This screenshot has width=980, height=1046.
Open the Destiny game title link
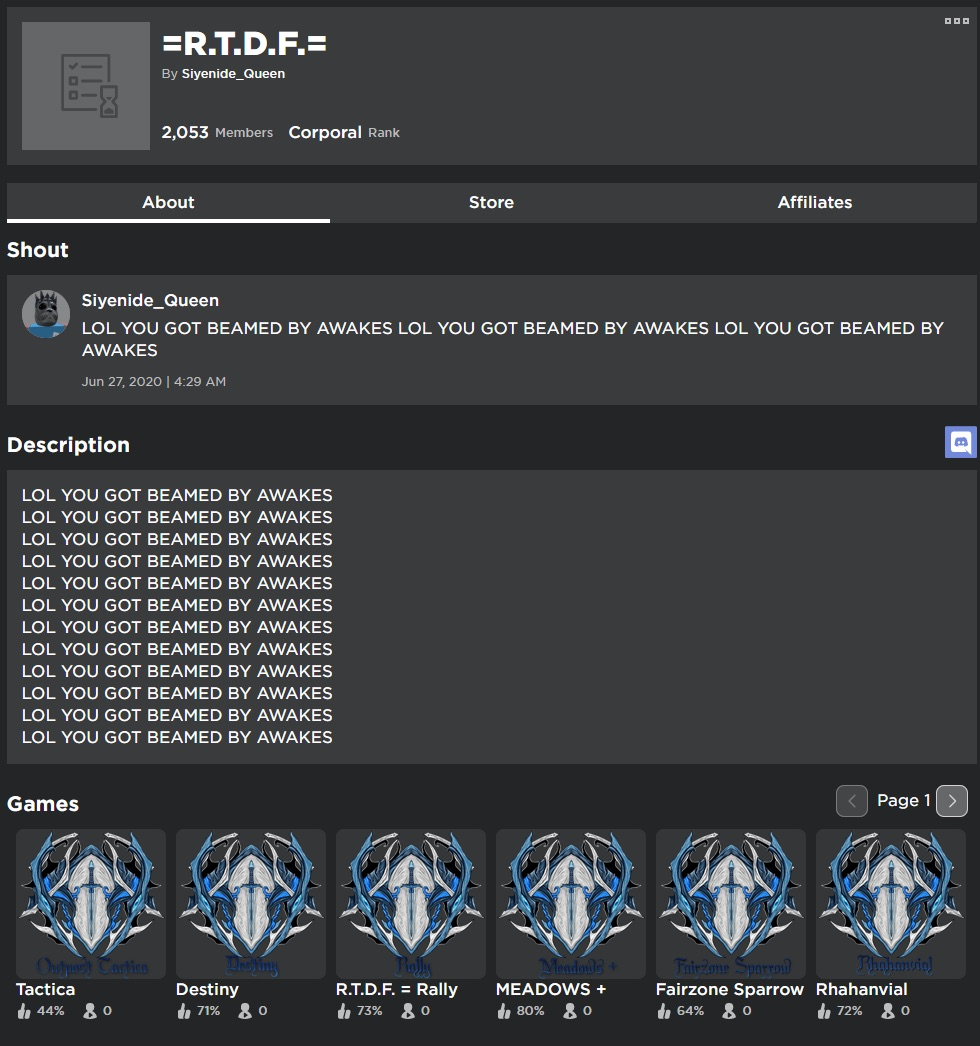[x=207, y=989]
